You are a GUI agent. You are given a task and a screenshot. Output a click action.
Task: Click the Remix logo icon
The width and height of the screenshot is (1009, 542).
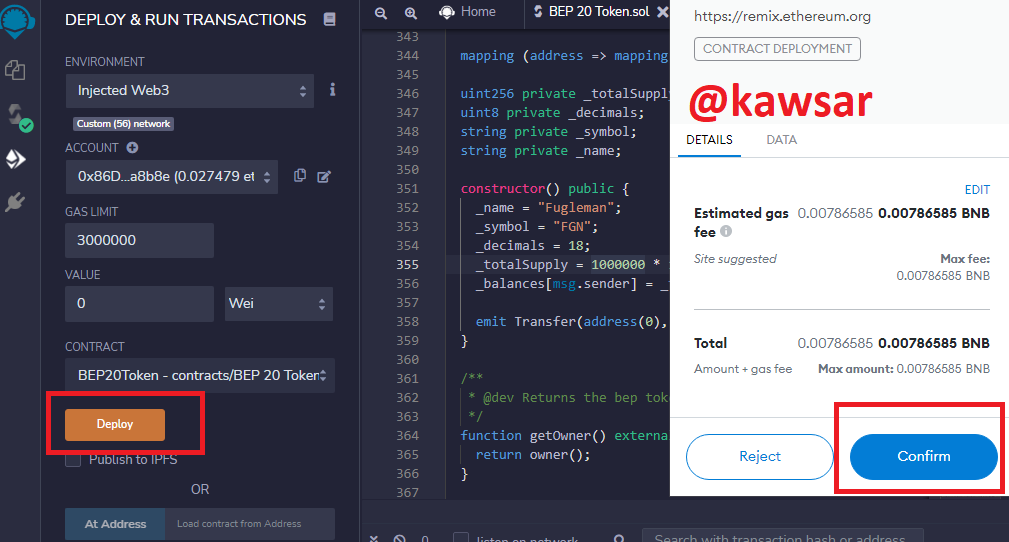coord(17,19)
